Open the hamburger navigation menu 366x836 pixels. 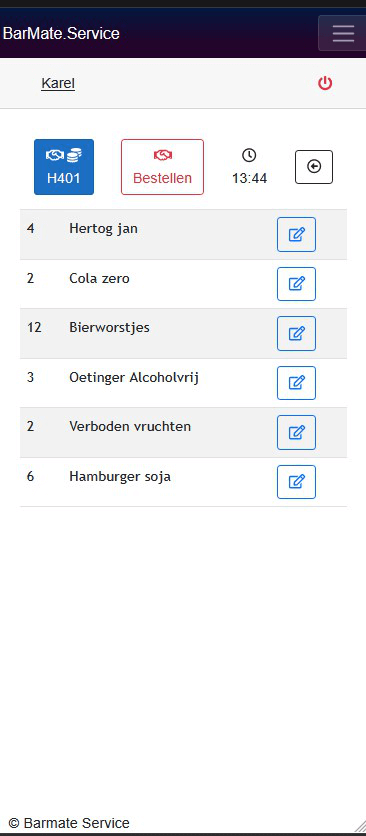343,33
